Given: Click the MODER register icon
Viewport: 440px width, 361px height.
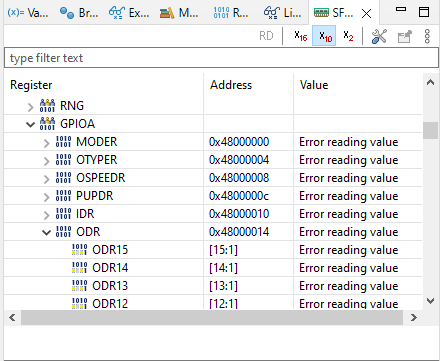Looking at the screenshot, I should pos(63,142).
